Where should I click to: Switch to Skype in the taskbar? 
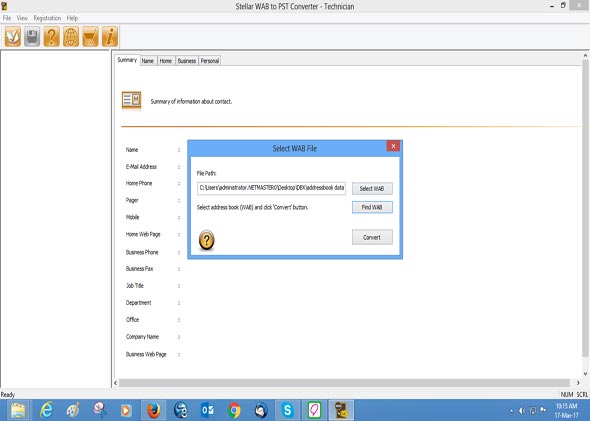288,410
